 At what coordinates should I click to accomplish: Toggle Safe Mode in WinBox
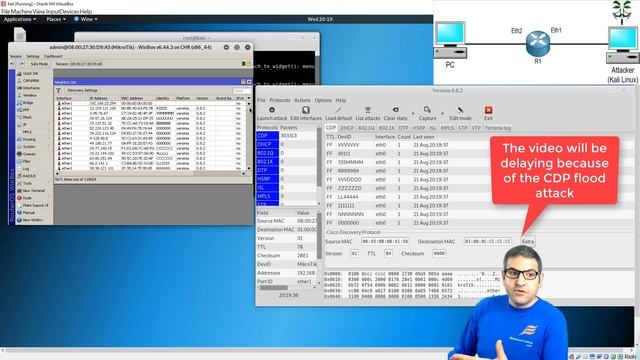pyautogui.click(x=39, y=64)
